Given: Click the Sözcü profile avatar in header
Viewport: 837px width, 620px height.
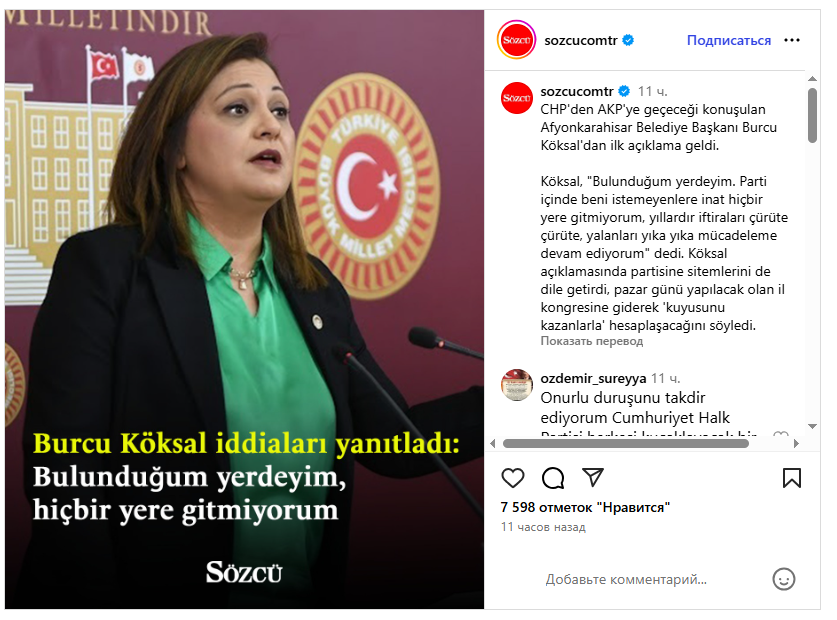Looking at the screenshot, I should [x=516, y=40].
